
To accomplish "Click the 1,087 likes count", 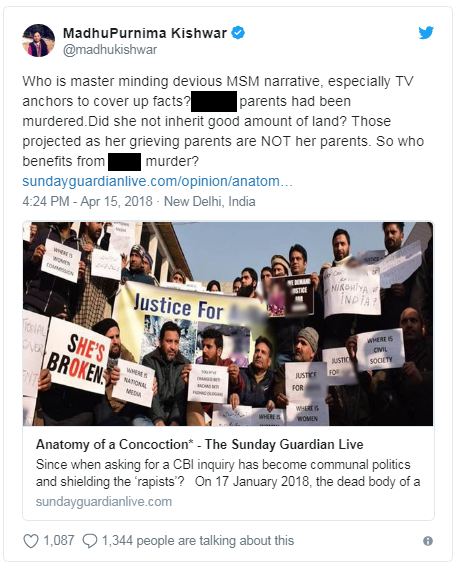I will click(59, 541).
